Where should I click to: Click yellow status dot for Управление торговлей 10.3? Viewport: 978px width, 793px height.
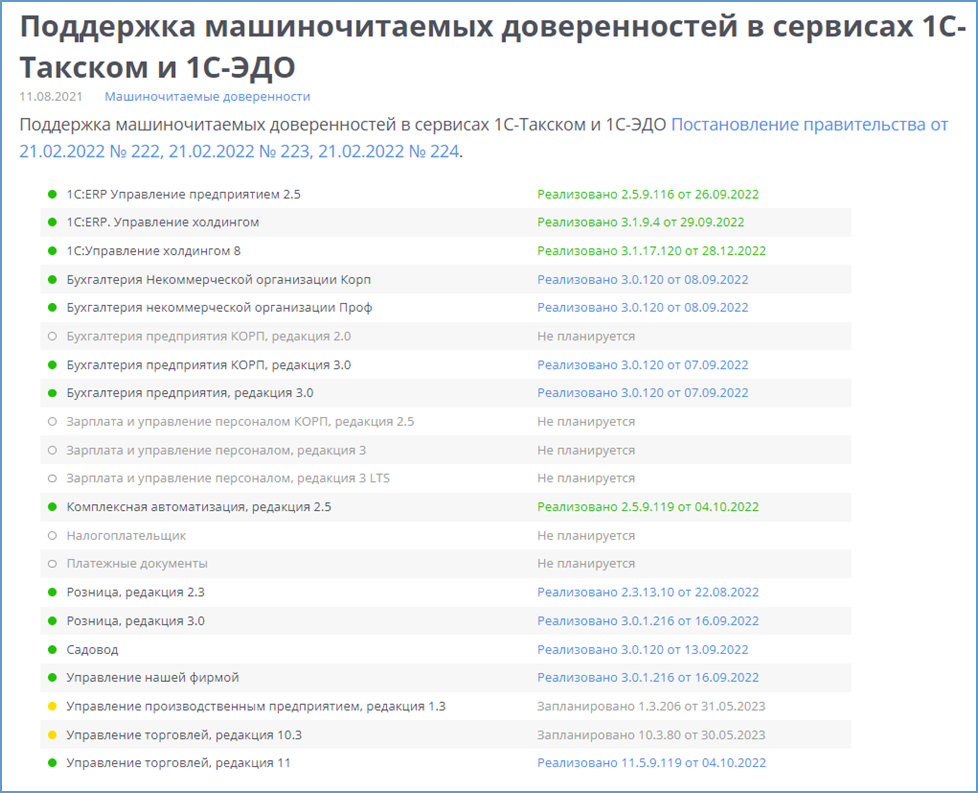click(x=52, y=735)
